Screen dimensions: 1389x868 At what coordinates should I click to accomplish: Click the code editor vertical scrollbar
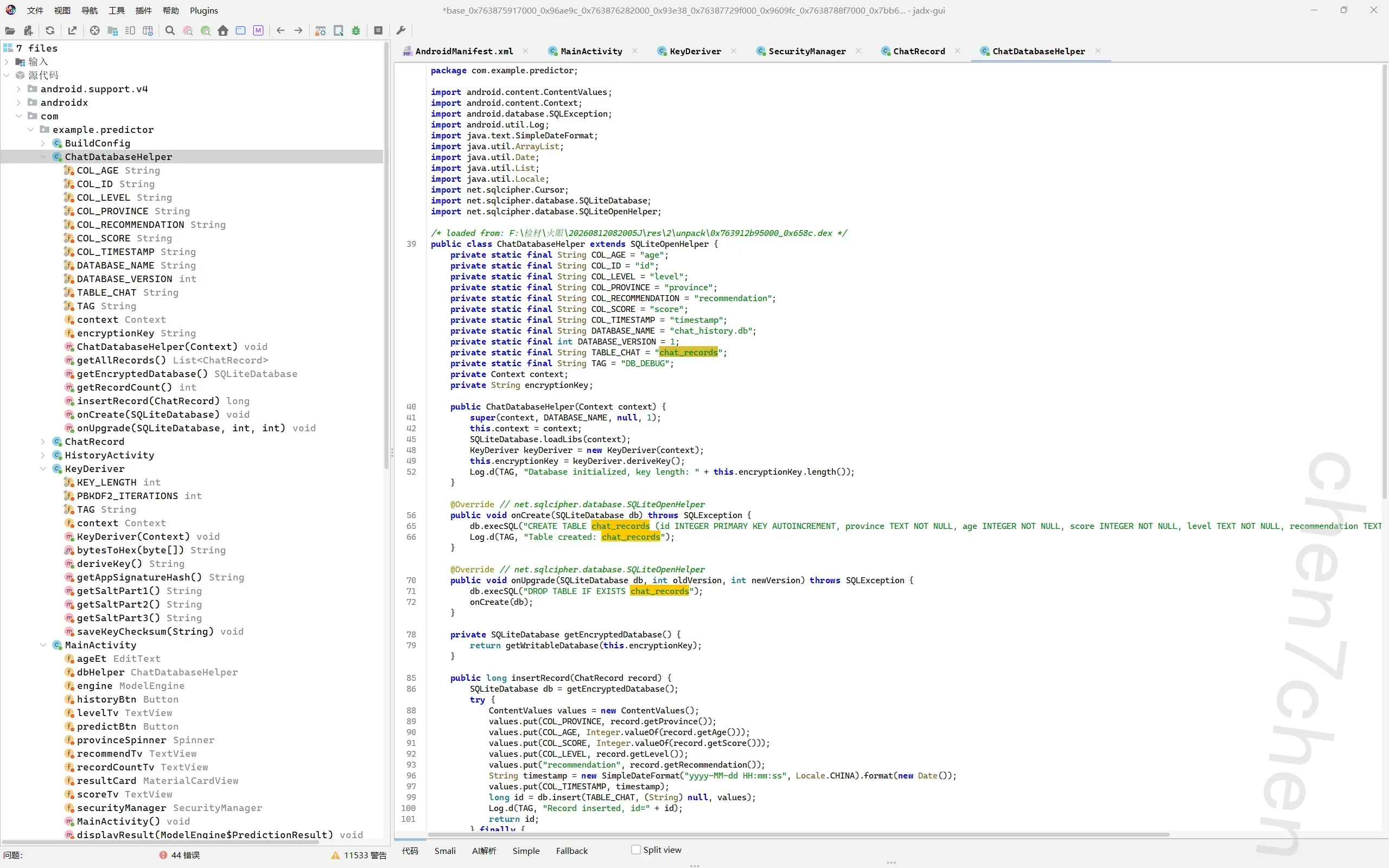coord(1385,282)
